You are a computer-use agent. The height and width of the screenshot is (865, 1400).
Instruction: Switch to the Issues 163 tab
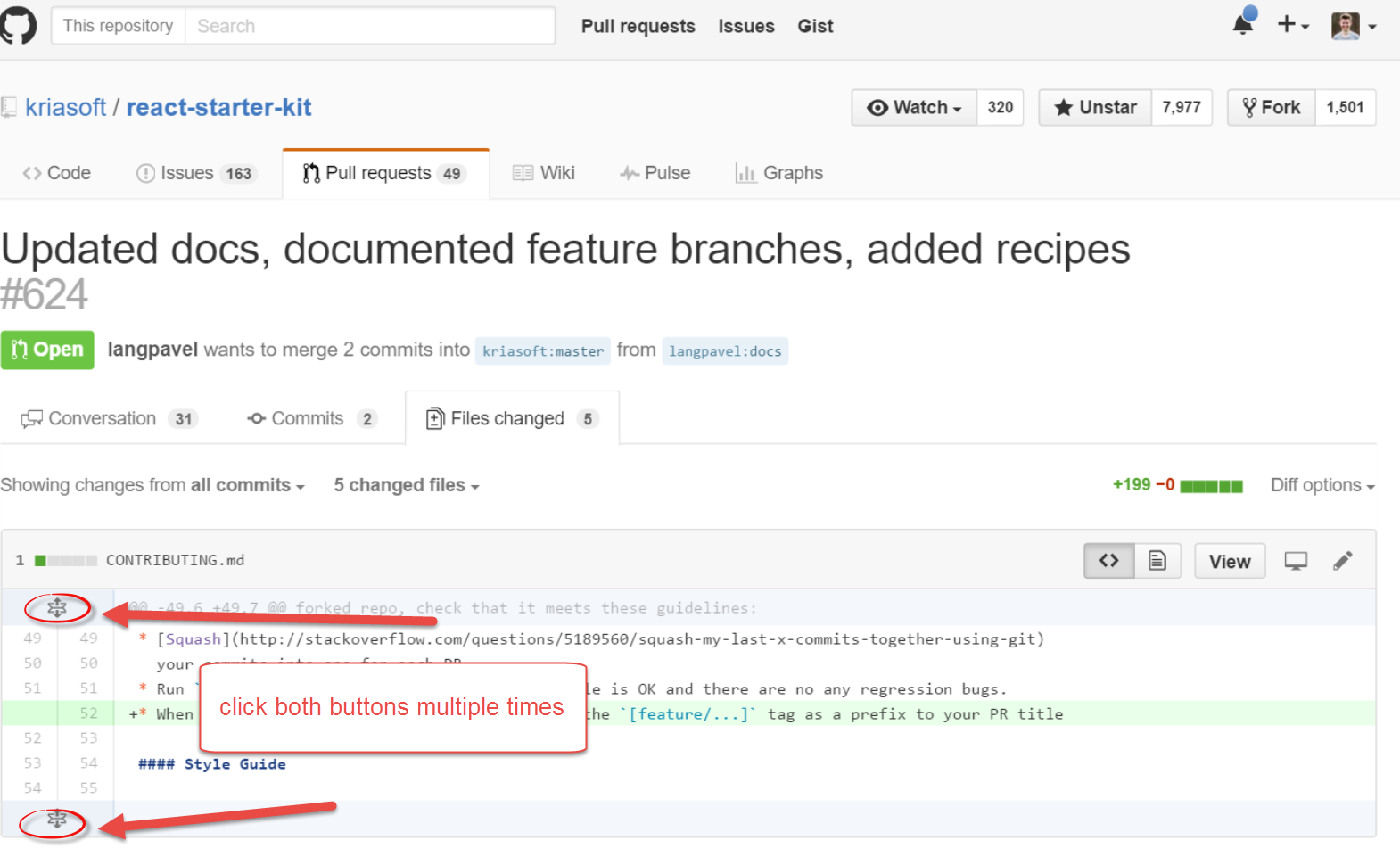click(196, 173)
